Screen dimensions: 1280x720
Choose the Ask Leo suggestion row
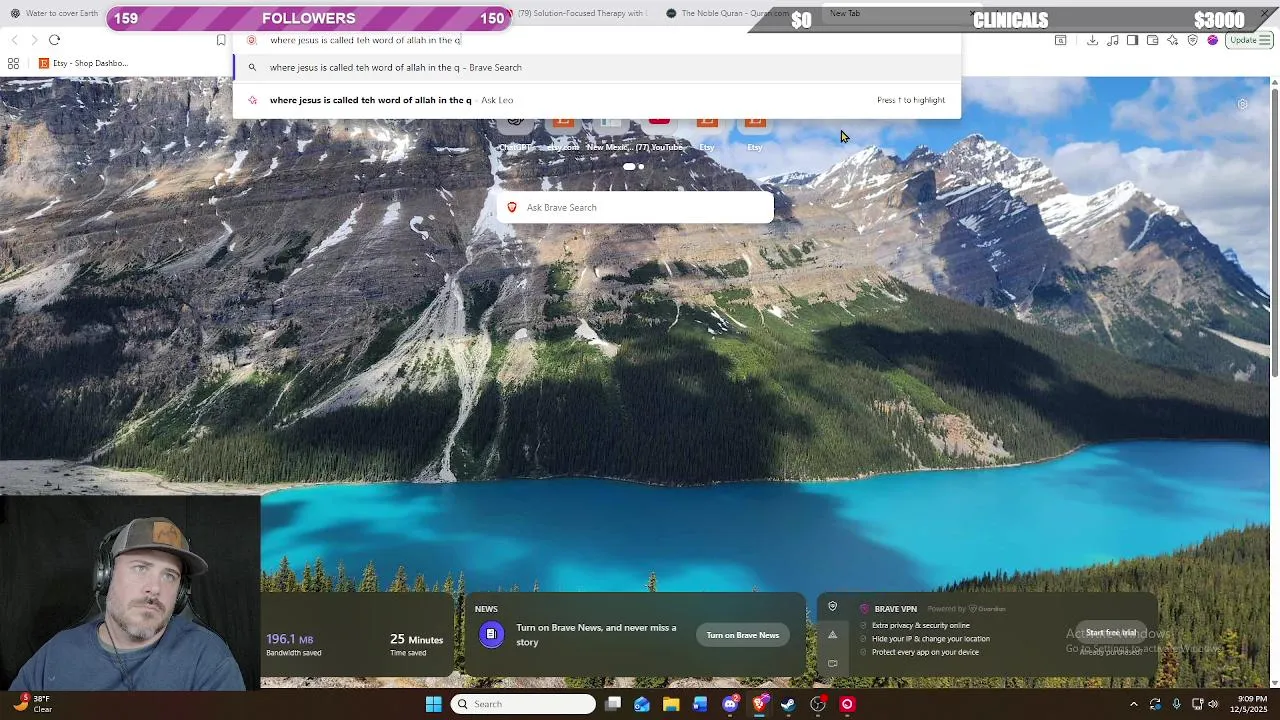[597, 100]
